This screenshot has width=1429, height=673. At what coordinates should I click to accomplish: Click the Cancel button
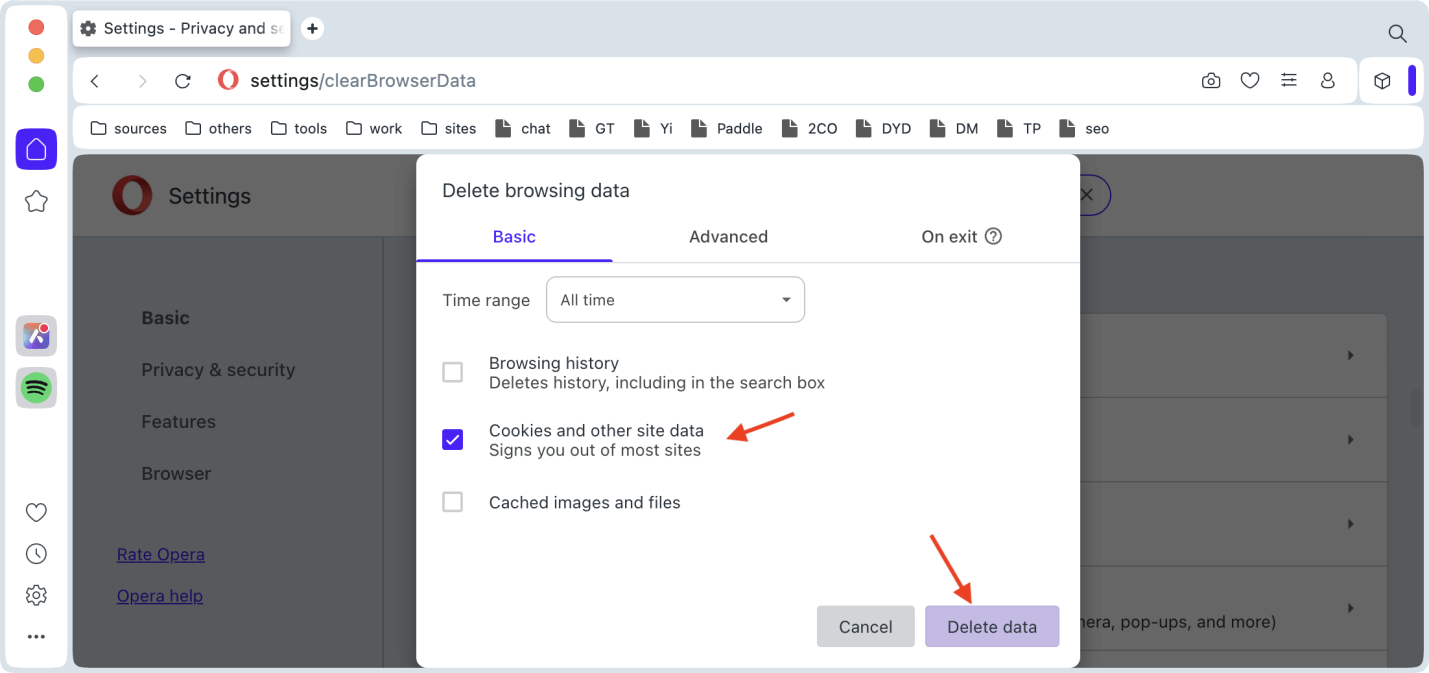(865, 627)
